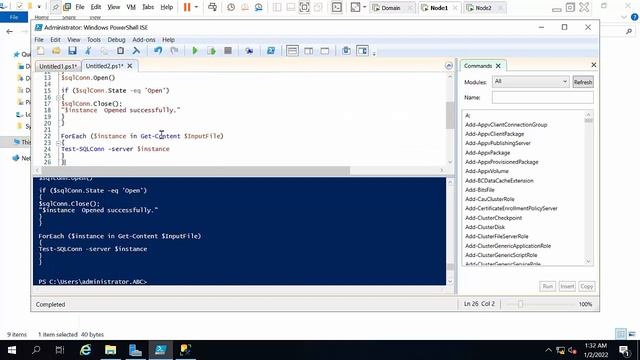Click the orange Pause VM icon
Image resolution: width=640 pixels, height=360 pixels.
[187, 7]
